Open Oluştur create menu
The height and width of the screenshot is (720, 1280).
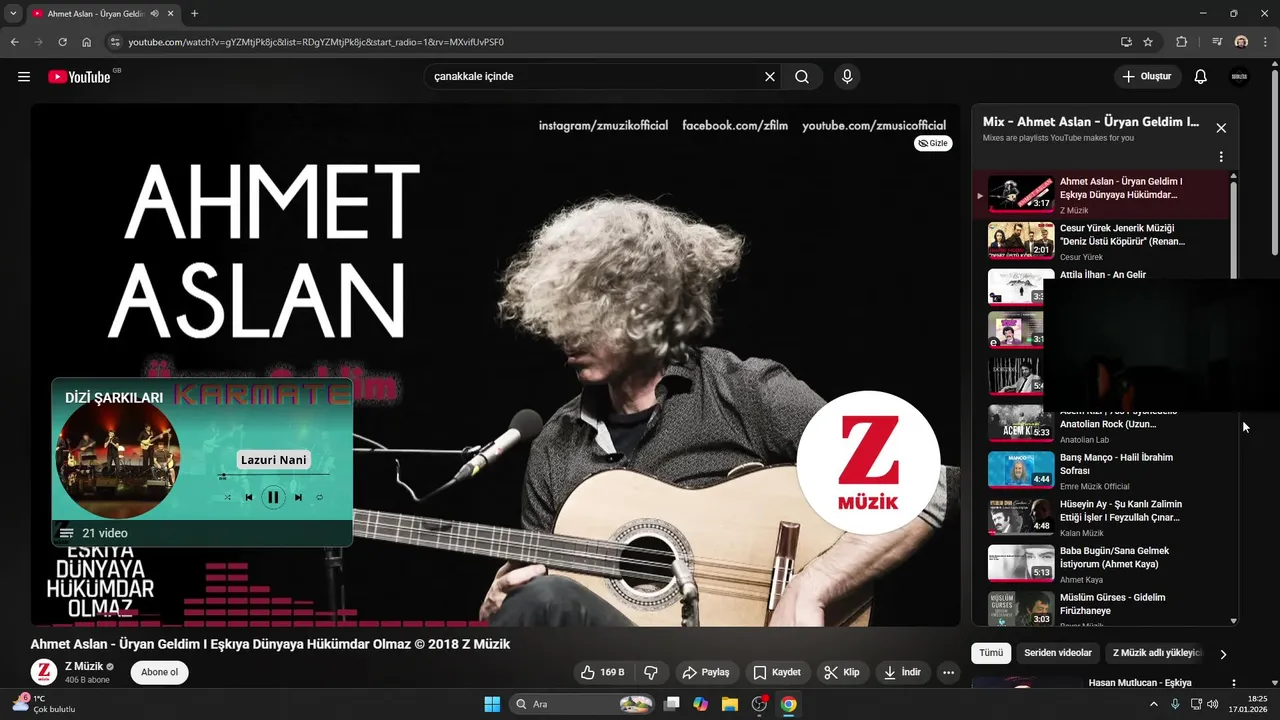point(1148,77)
